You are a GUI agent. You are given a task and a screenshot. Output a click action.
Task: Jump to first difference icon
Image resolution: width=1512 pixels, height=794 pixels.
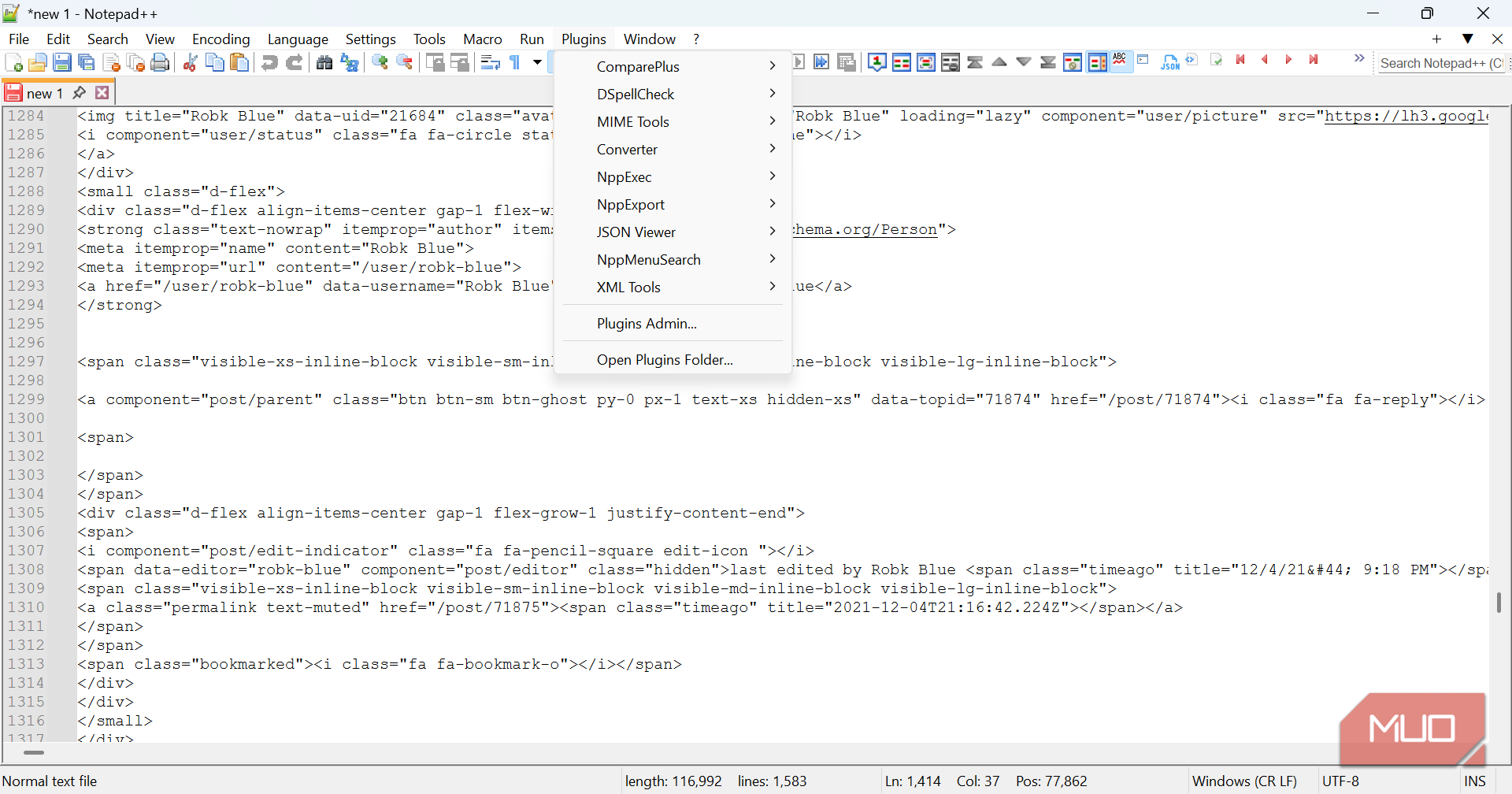pos(975,62)
